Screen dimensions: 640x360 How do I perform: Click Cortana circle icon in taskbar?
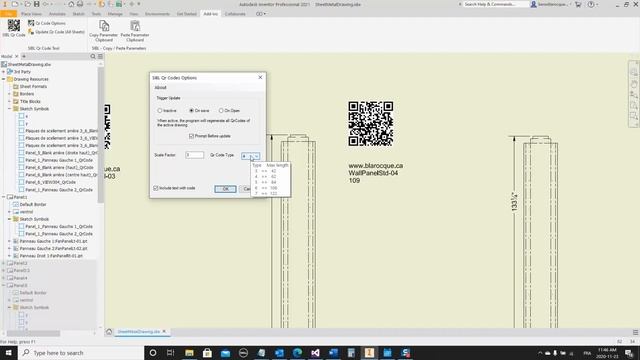click(153, 353)
